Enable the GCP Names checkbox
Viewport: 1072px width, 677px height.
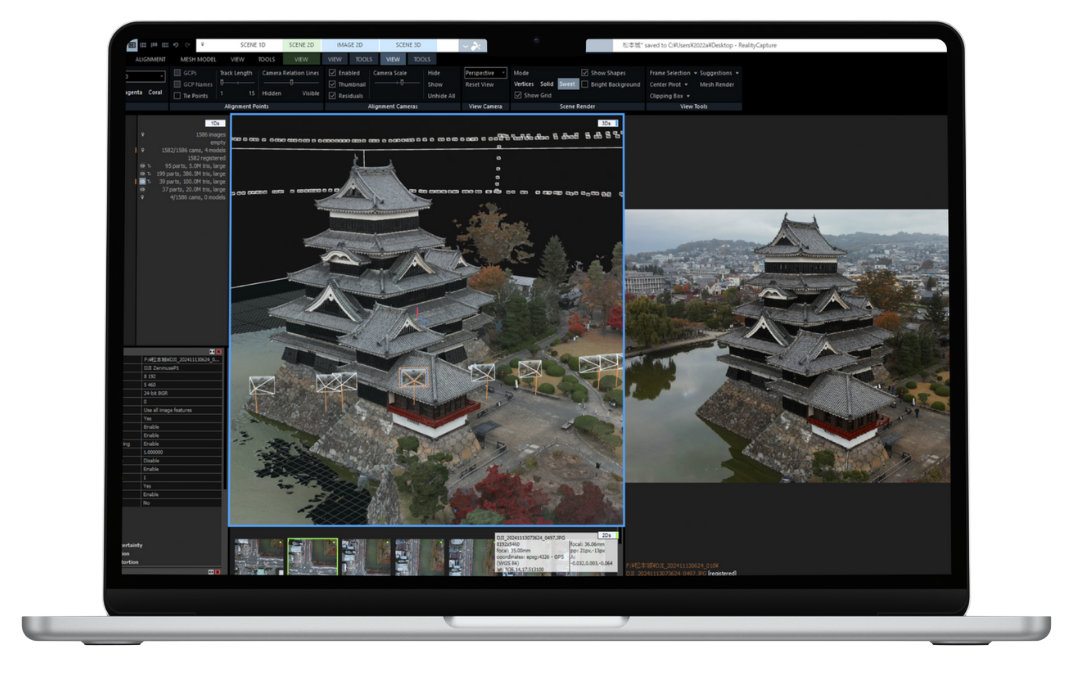click(x=177, y=84)
